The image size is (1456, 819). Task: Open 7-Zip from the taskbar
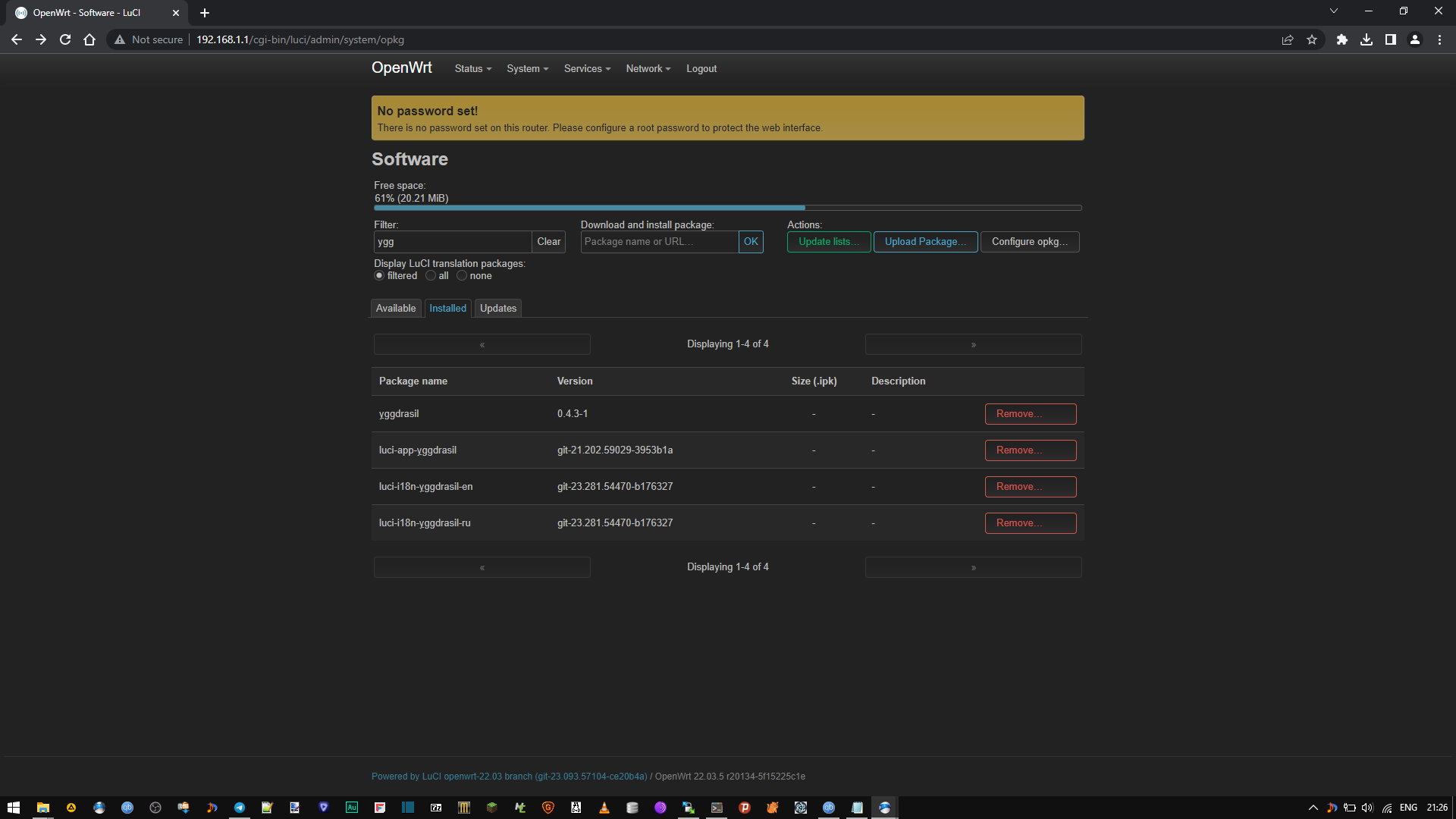[x=436, y=808]
